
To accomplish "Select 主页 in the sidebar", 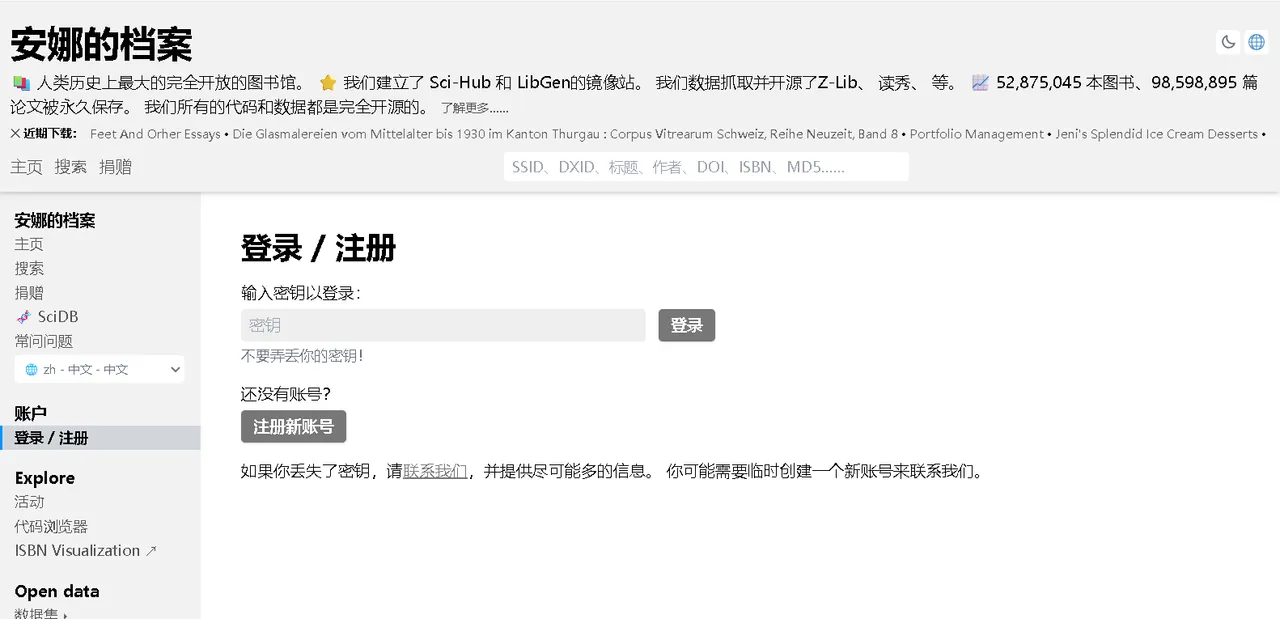I will (29, 244).
